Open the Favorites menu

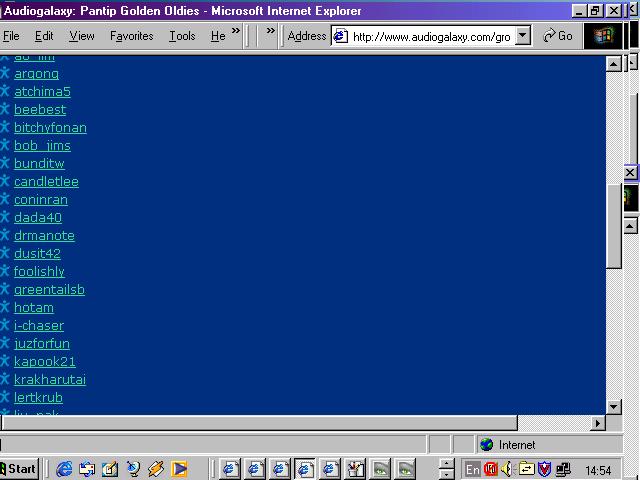click(x=131, y=36)
